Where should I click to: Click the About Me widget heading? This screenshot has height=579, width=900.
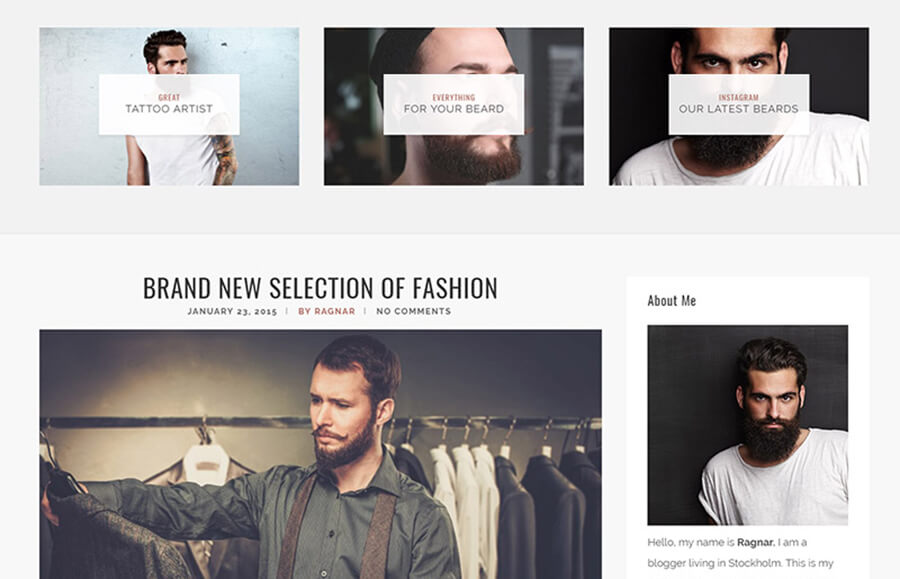point(672,301)
